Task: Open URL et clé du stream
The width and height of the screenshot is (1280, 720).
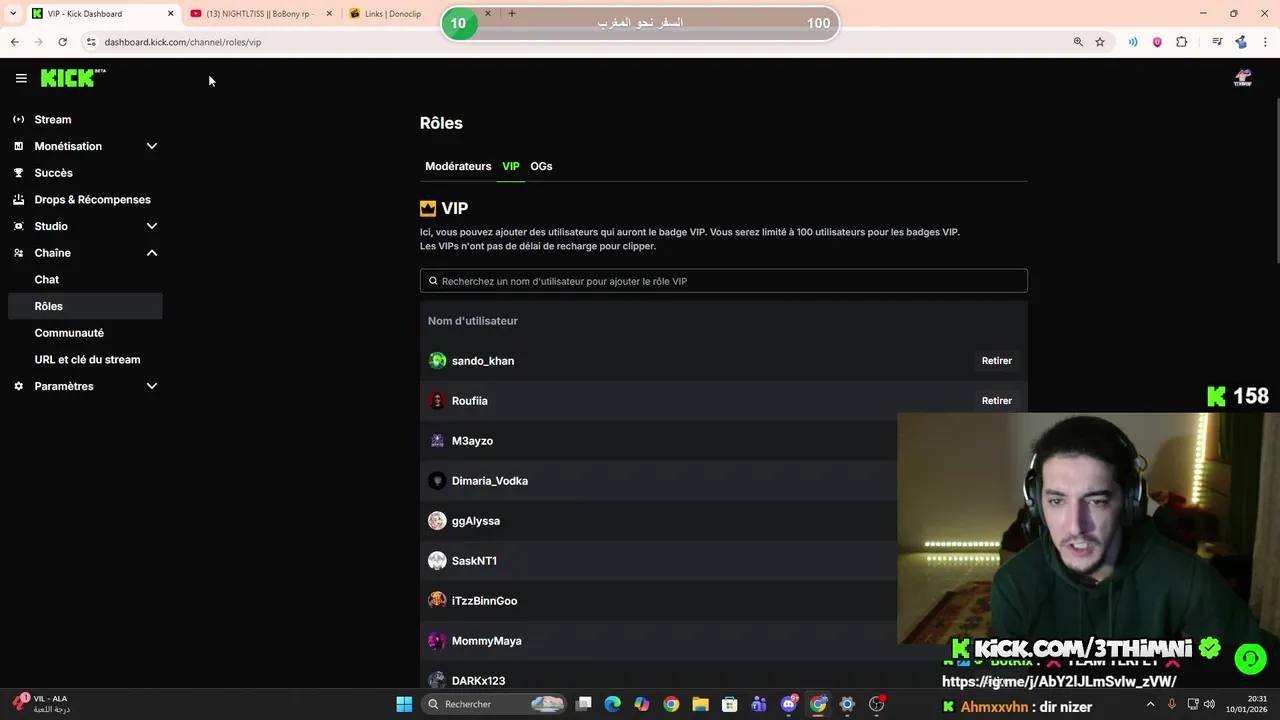Action: pos(85,360)
